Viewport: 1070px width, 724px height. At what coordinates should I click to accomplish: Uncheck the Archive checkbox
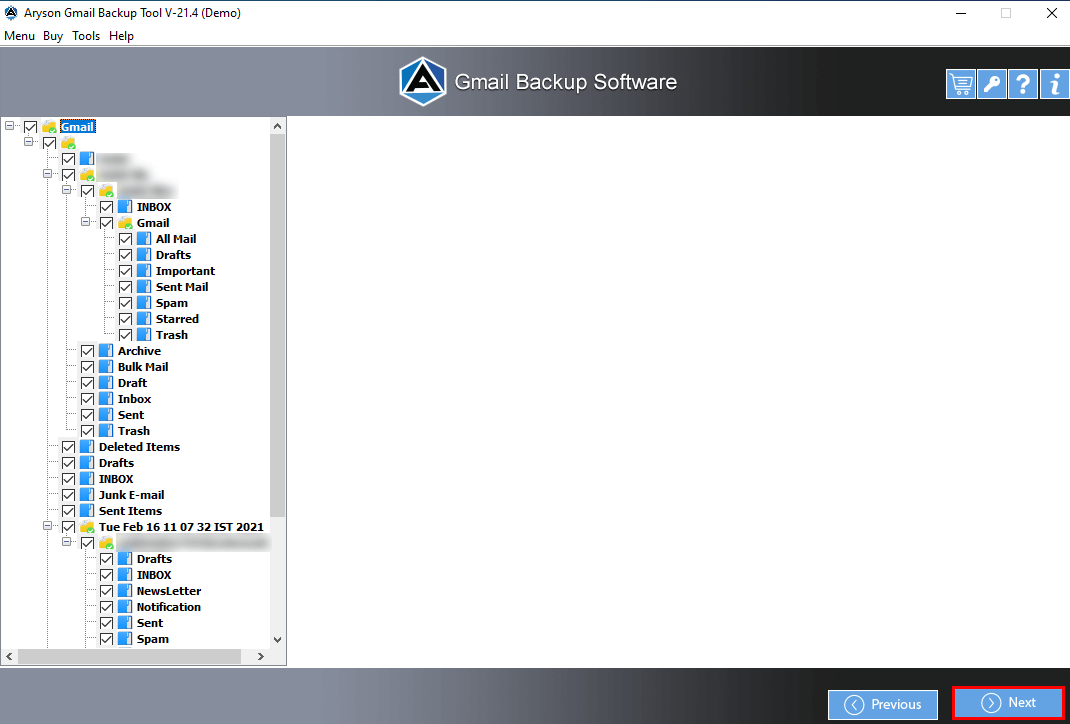[x=87, y=351]
